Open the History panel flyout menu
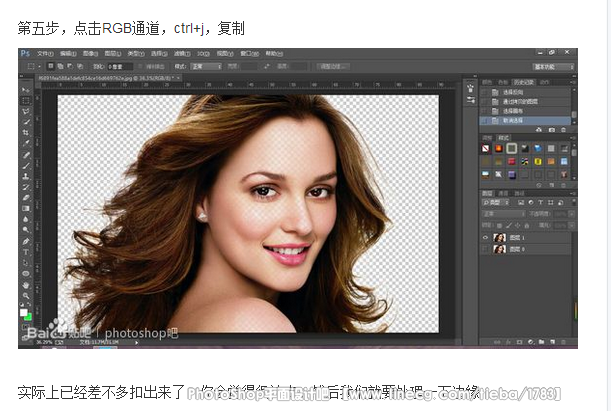 point(572,82)
